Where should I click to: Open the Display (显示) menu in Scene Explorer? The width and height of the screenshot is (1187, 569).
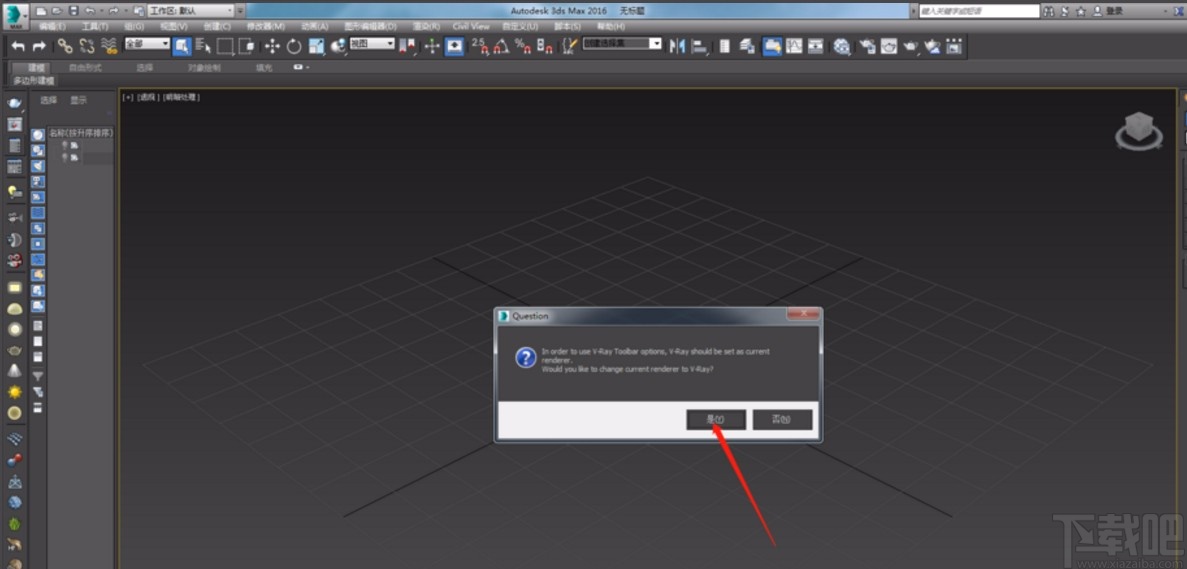(79, 100)
